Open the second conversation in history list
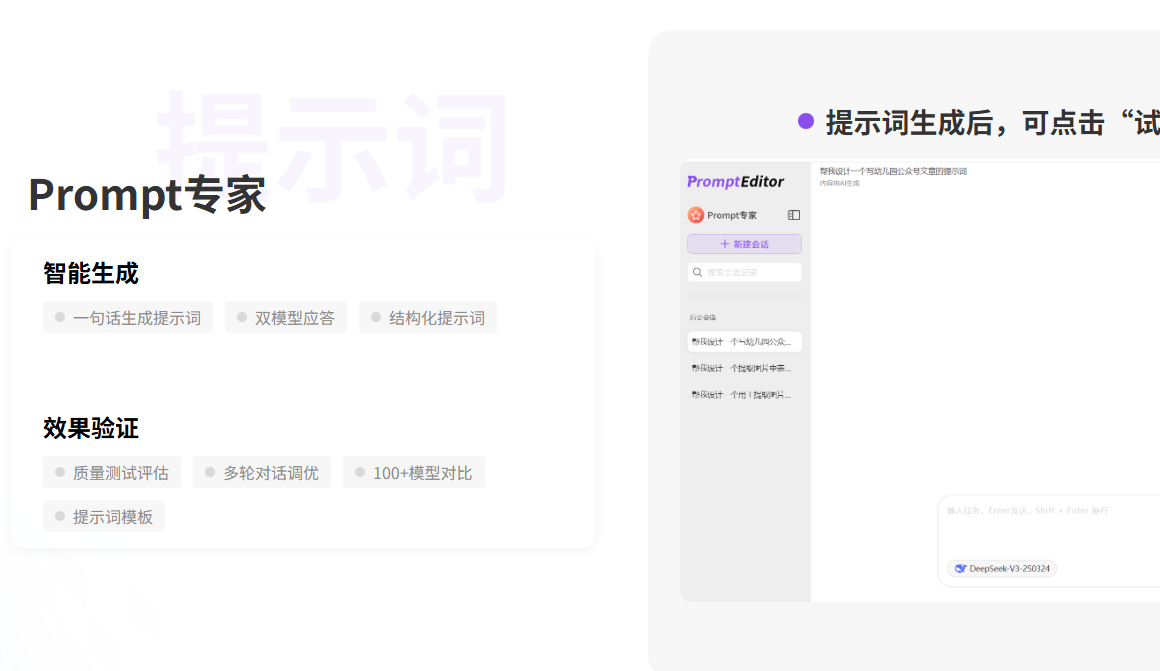This screenshot has width=1160, height=671. (x=744, y=368)
